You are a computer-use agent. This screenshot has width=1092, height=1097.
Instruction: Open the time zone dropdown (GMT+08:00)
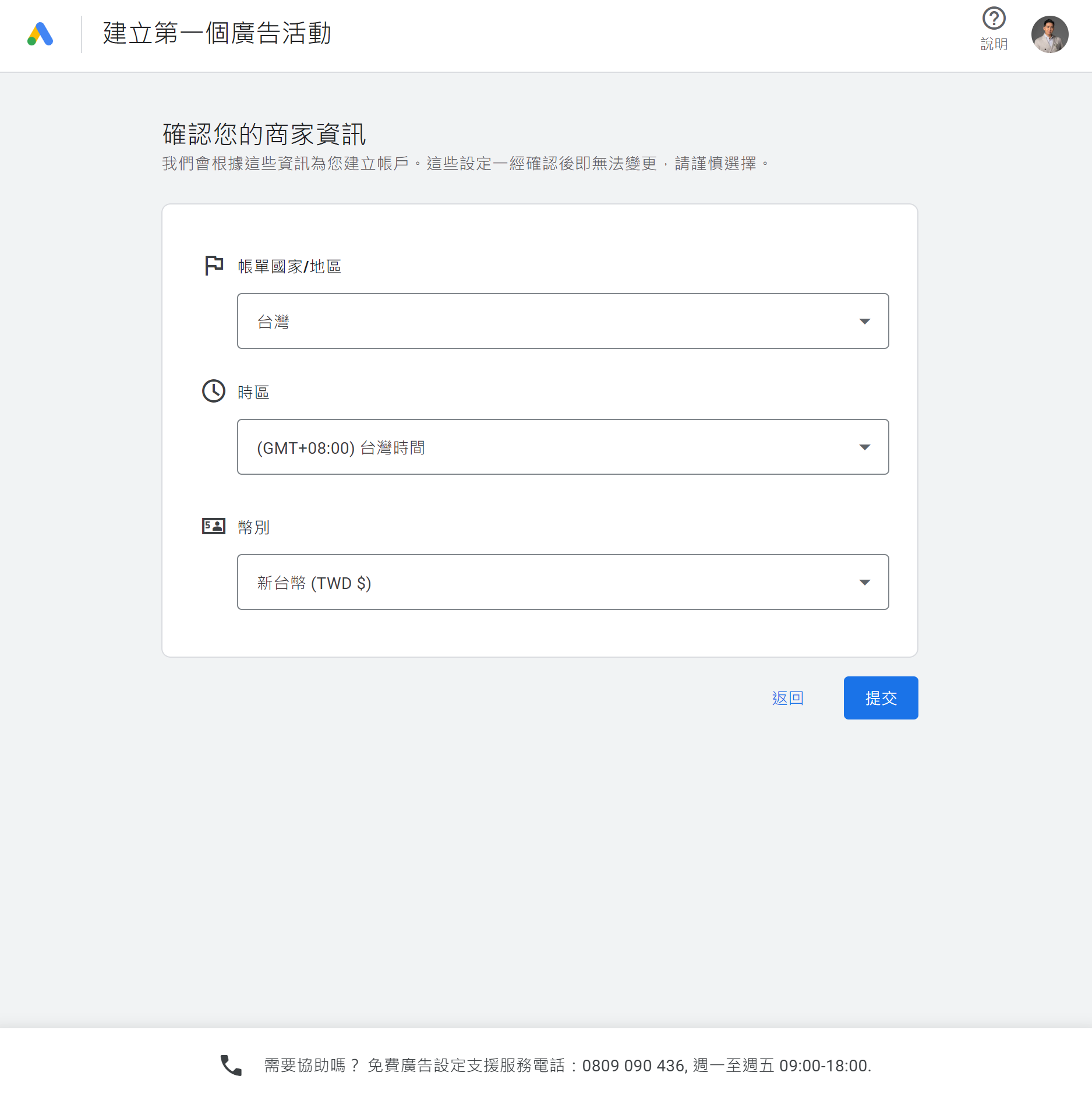click(547, 447)
